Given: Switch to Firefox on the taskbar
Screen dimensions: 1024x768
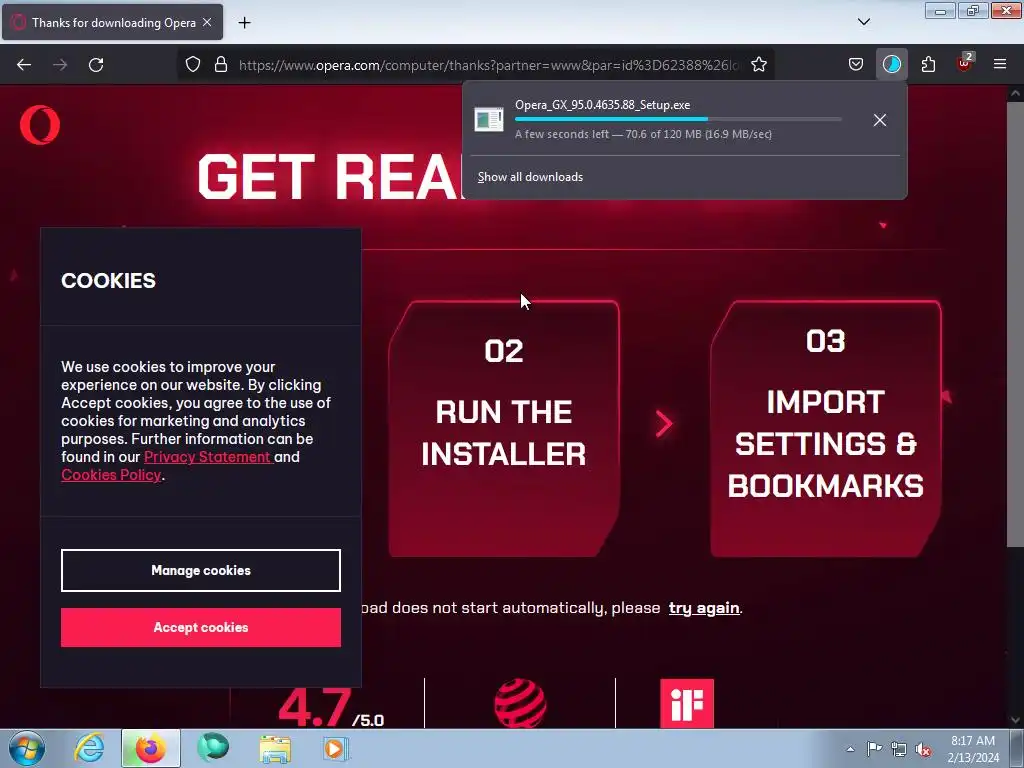Looking at the screenshot, I should (151, 748).
